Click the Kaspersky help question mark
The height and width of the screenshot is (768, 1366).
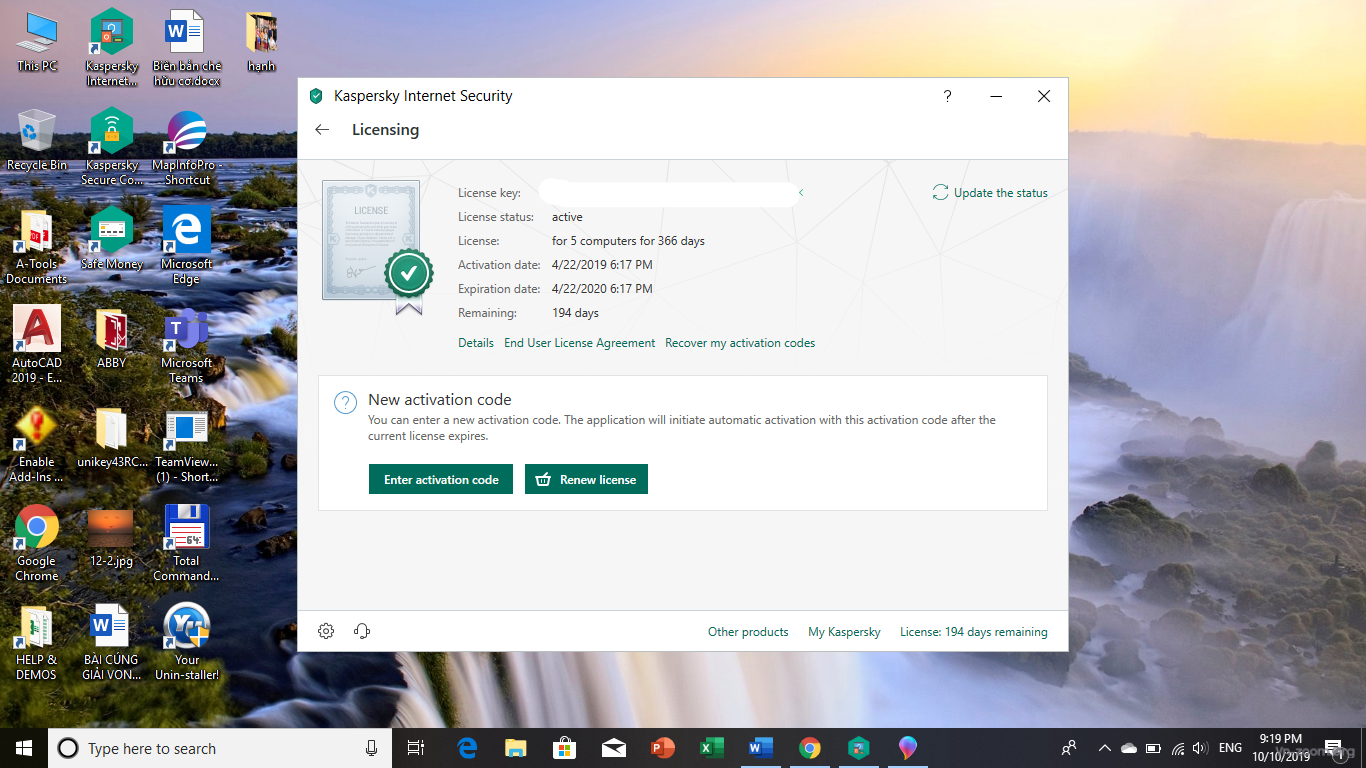[x=947, y=96]
